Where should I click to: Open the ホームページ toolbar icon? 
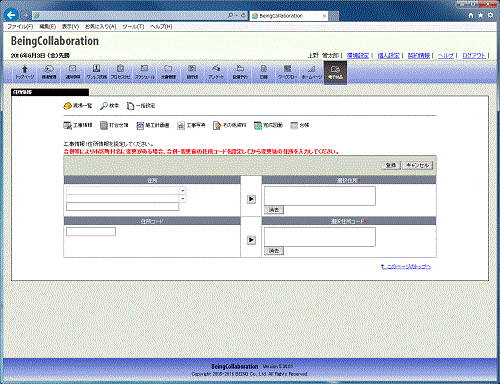[311, 72]
